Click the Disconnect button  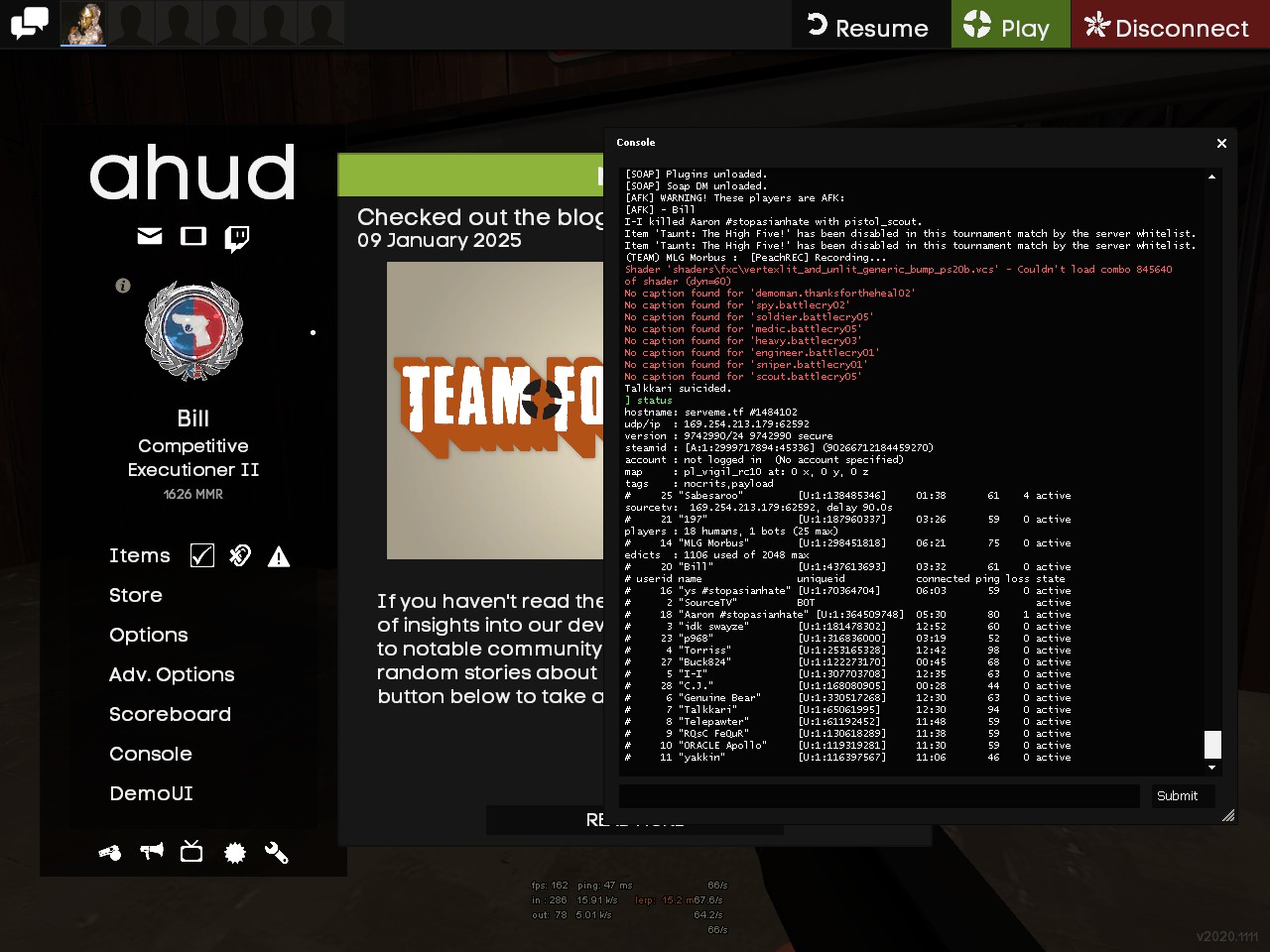click(1169, 26)
